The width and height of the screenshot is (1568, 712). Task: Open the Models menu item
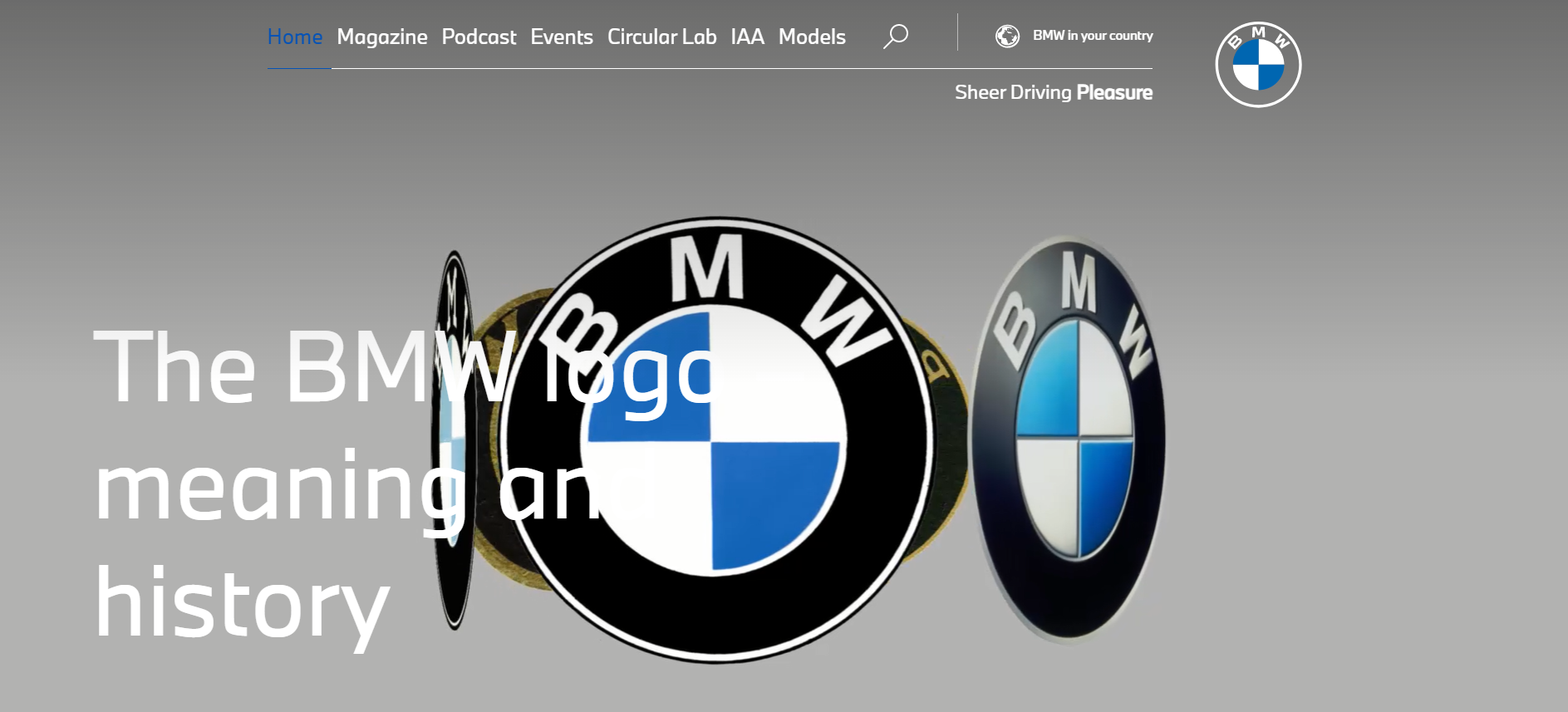pyautogui.click(x=812, y=37)
